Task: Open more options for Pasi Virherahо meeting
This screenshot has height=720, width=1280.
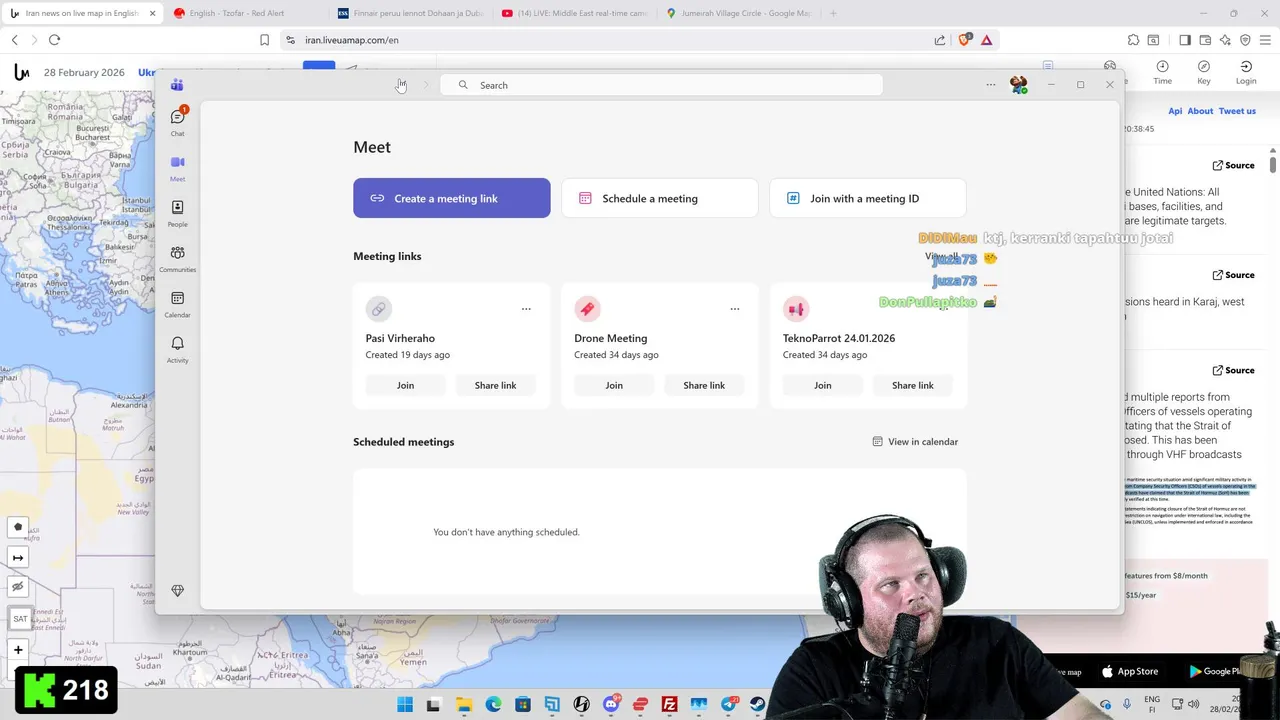Action: point(526,309)
